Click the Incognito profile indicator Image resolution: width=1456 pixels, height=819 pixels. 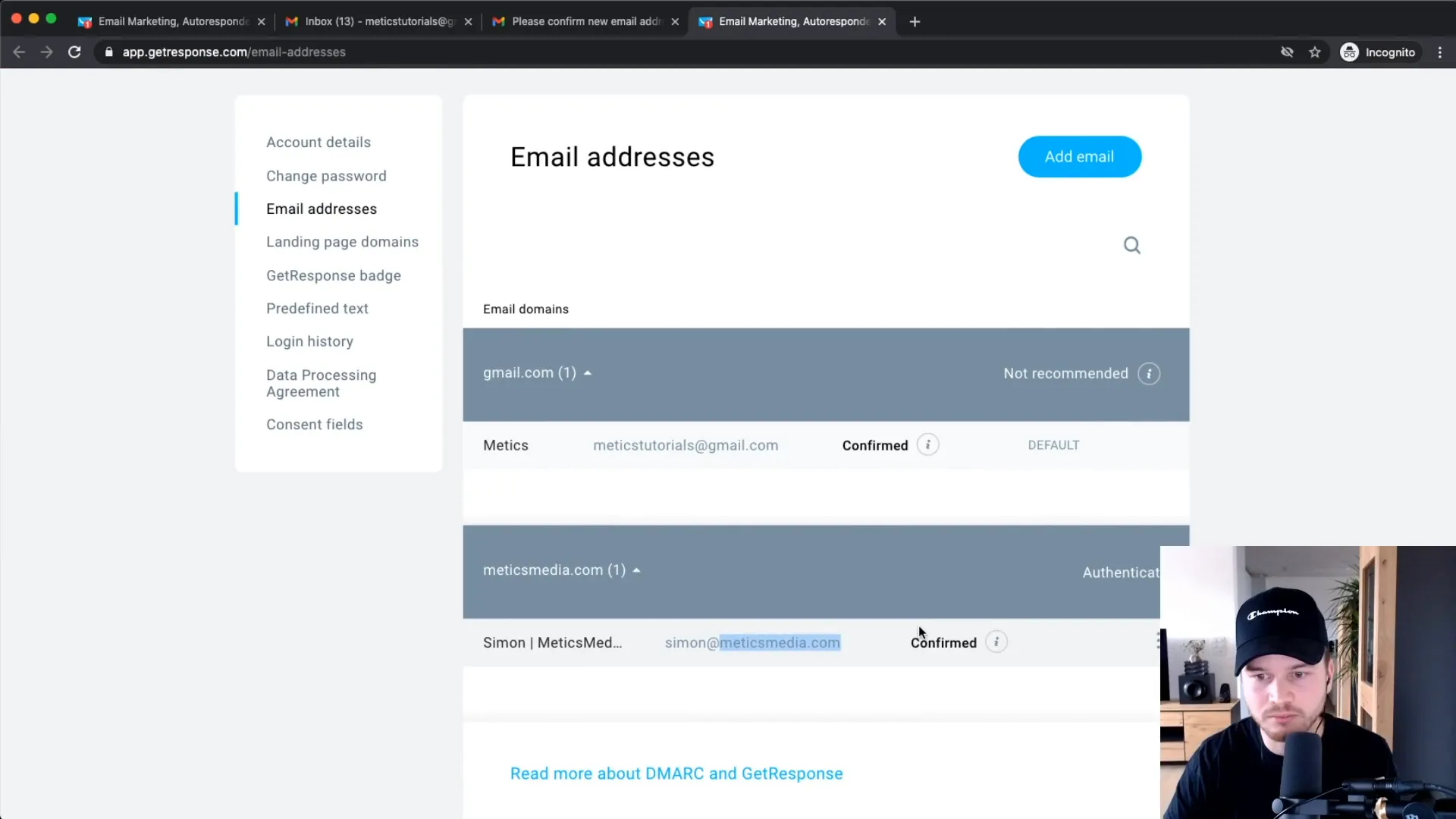pyautogui.click(x=1378, y=52)
